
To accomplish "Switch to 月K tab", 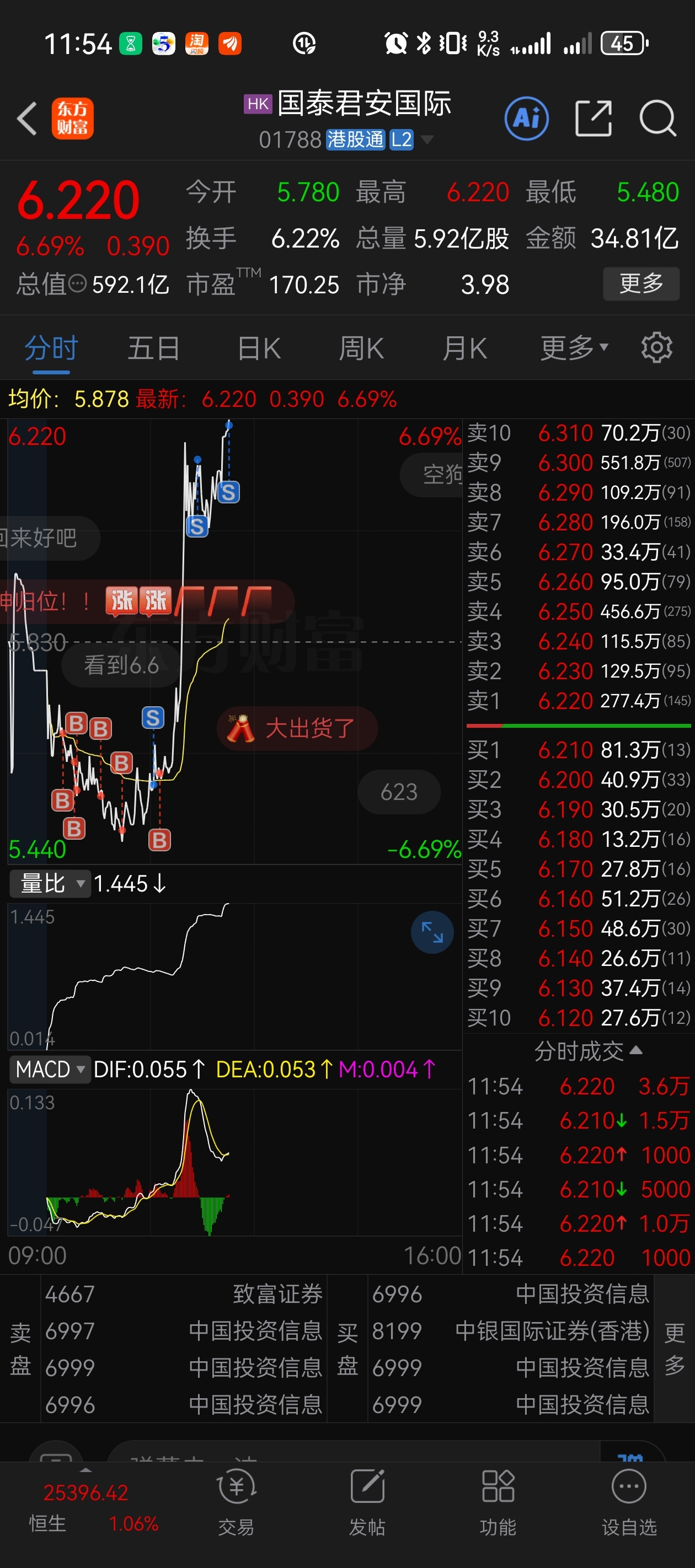I will 464,348.
